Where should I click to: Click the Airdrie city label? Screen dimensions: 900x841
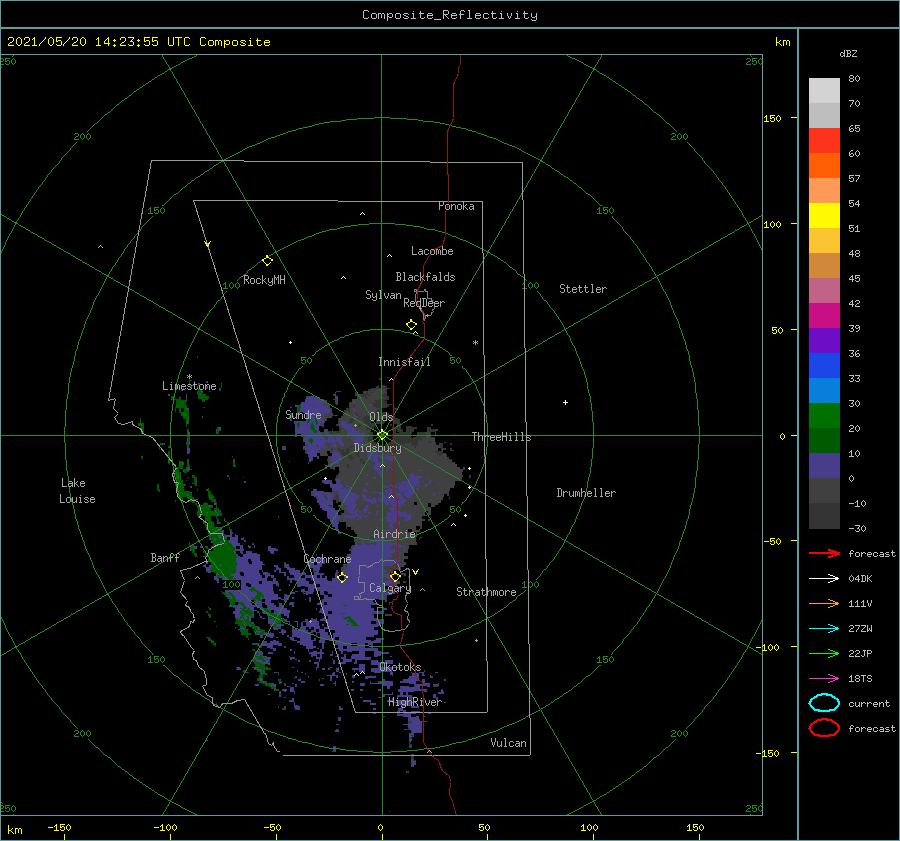(394, 534)
